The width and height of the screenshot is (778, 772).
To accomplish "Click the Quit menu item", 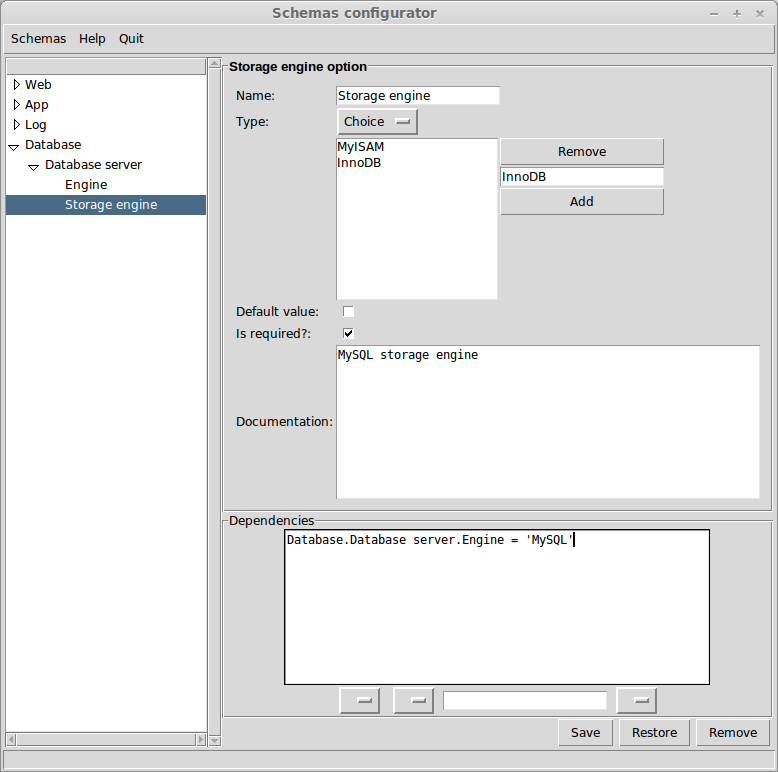I will 131,39.
